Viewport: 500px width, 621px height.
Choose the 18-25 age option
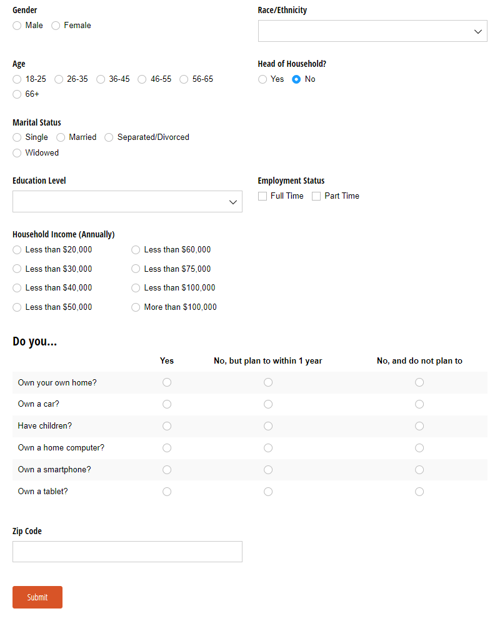point(17,79)
